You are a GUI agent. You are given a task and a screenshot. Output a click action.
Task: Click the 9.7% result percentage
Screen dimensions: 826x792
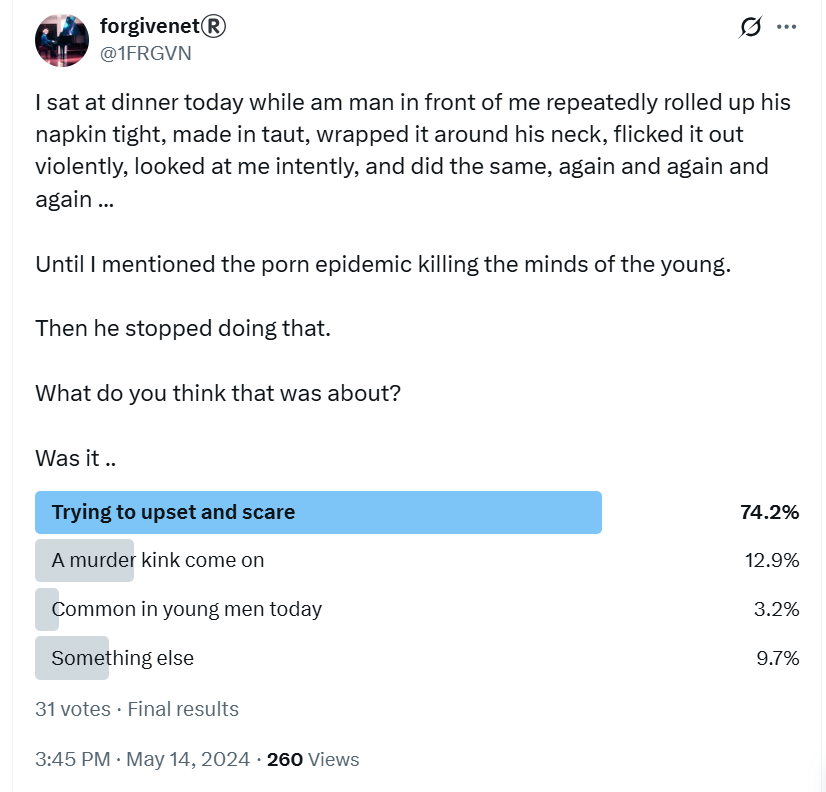pos(778,658)
